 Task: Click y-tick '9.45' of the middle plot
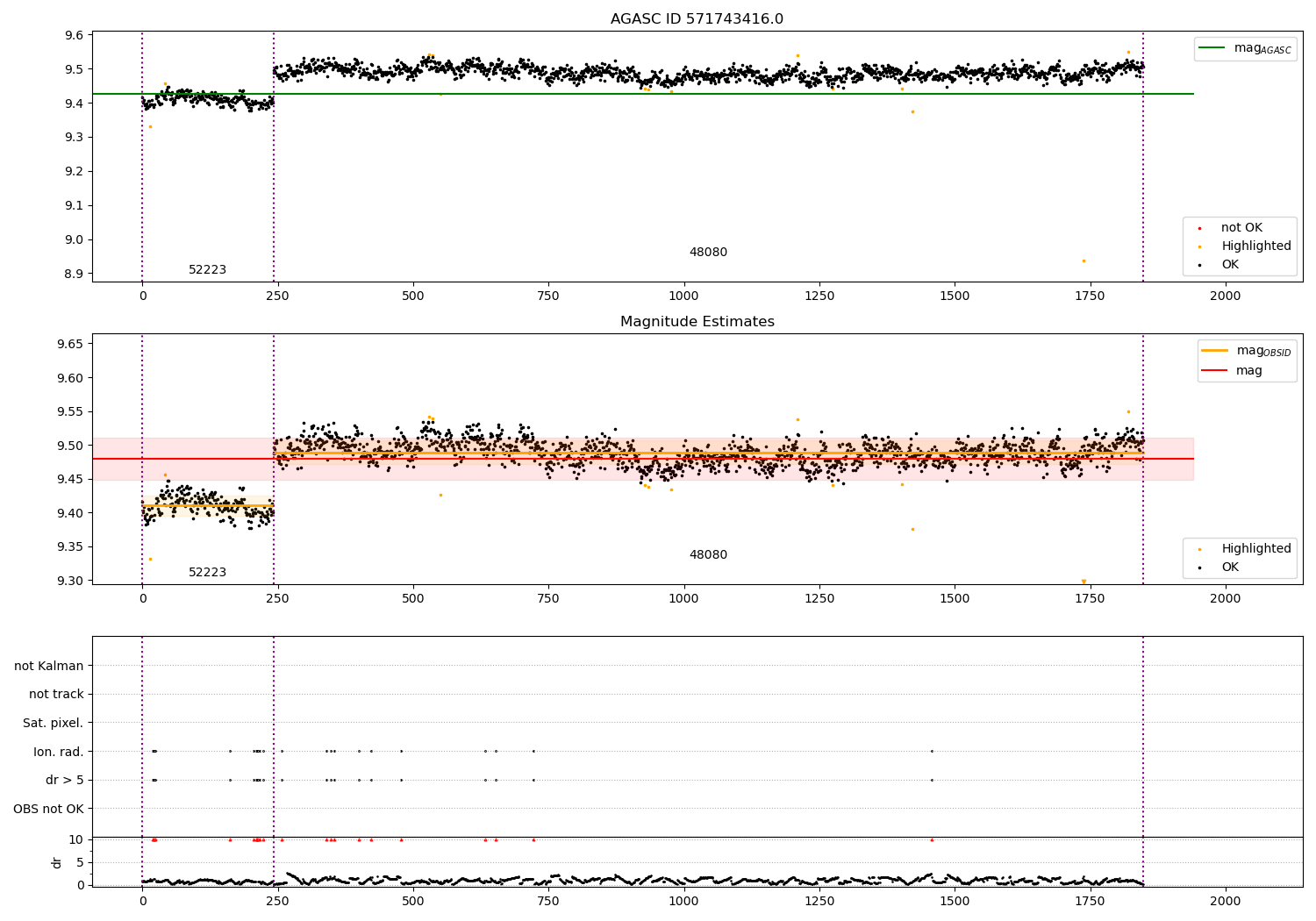coord(71,480)
